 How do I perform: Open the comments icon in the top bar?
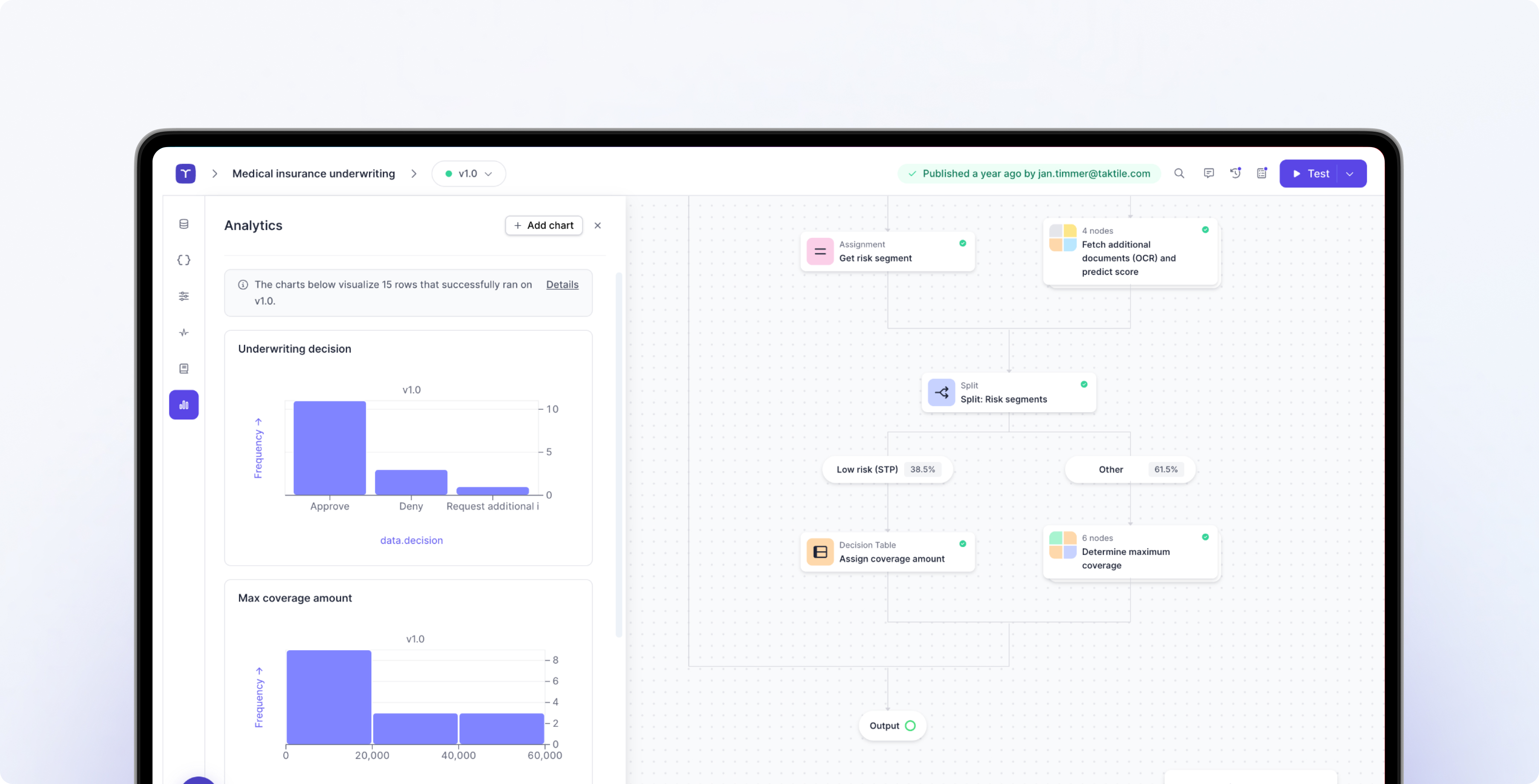click(x=1209, y=174)
